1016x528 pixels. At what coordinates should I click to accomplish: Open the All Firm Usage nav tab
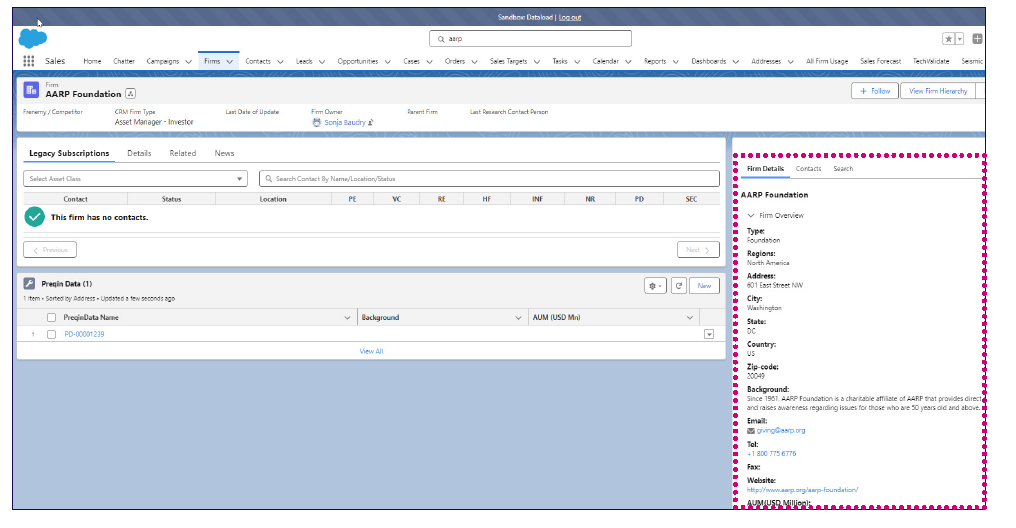click(x=827, y=61)
